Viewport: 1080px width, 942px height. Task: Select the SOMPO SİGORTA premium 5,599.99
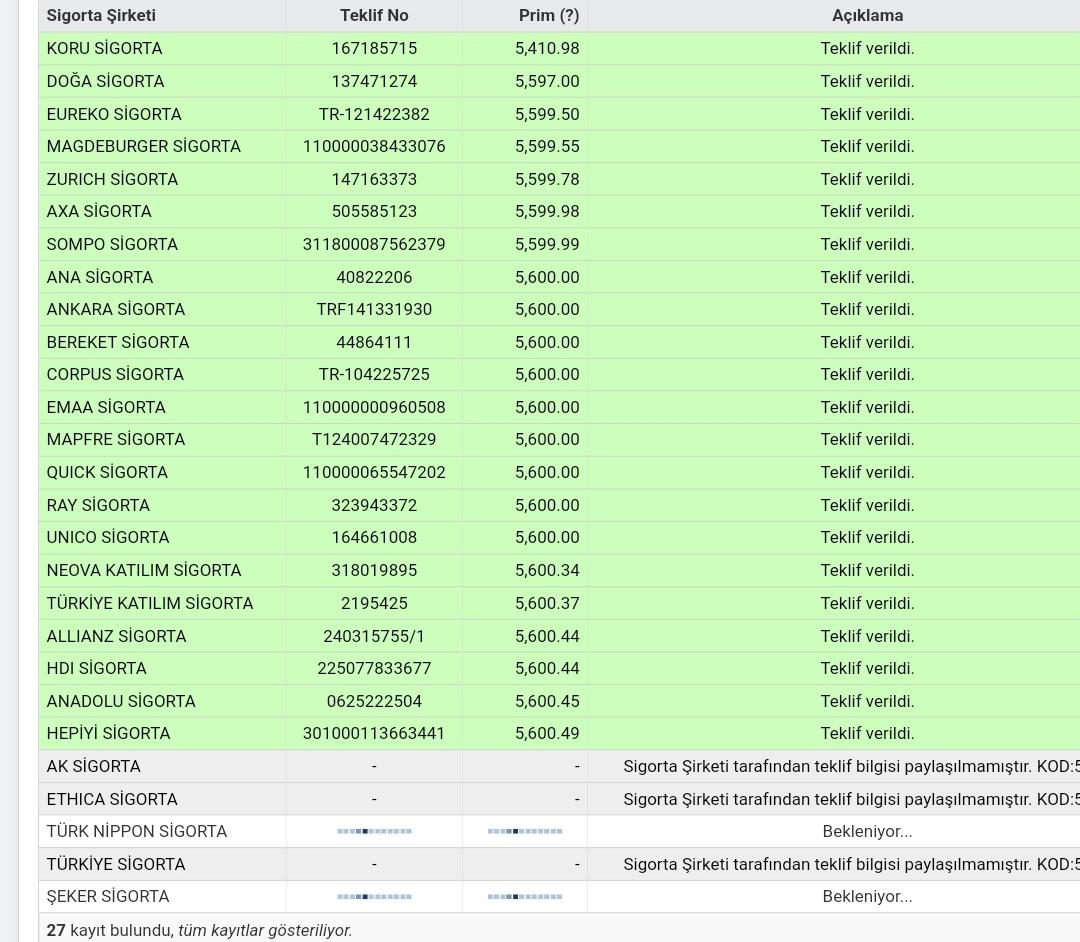tap(547, 245)
